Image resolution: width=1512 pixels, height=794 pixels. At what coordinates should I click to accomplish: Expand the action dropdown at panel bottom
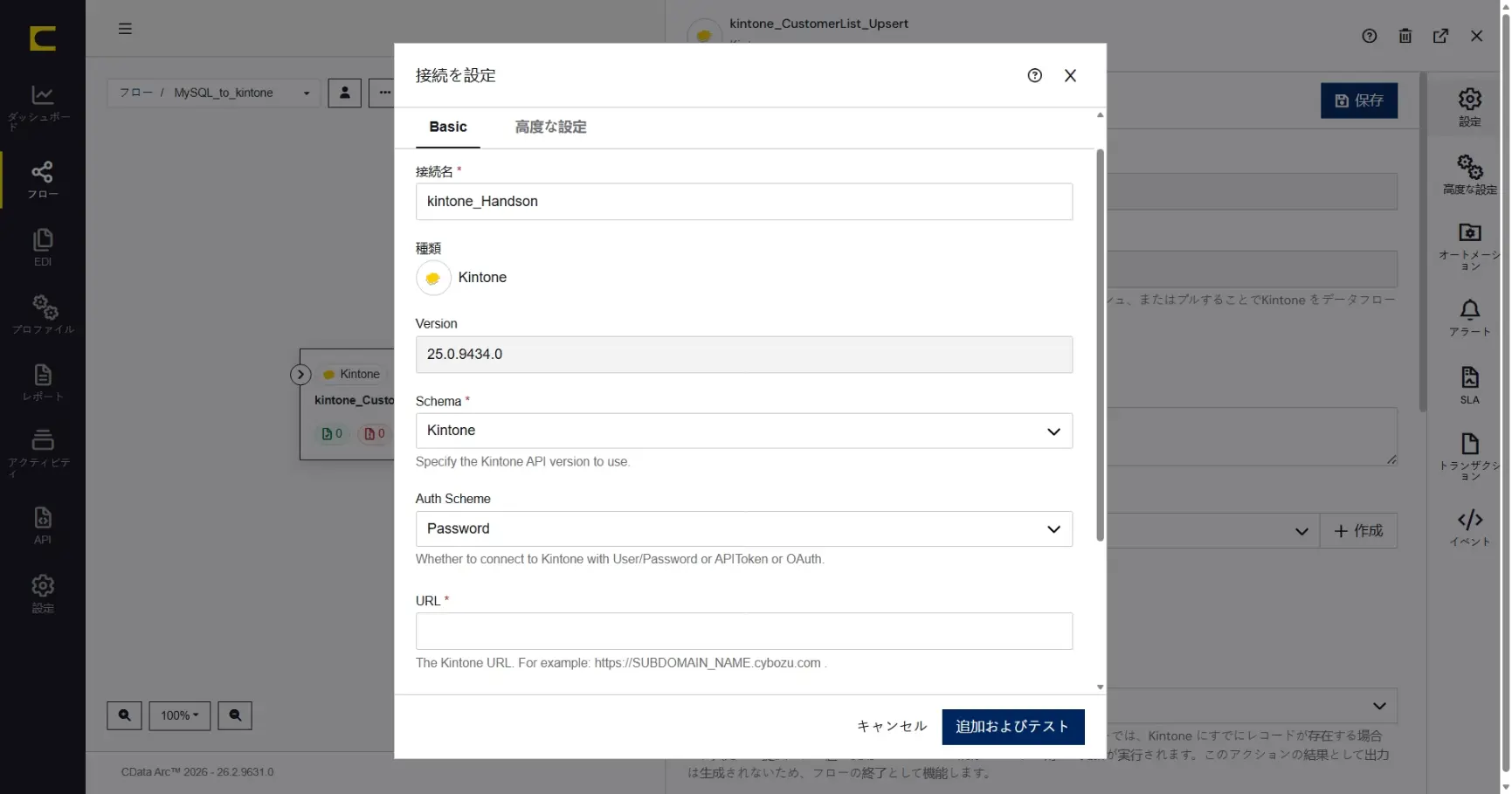pos(1379,706)
